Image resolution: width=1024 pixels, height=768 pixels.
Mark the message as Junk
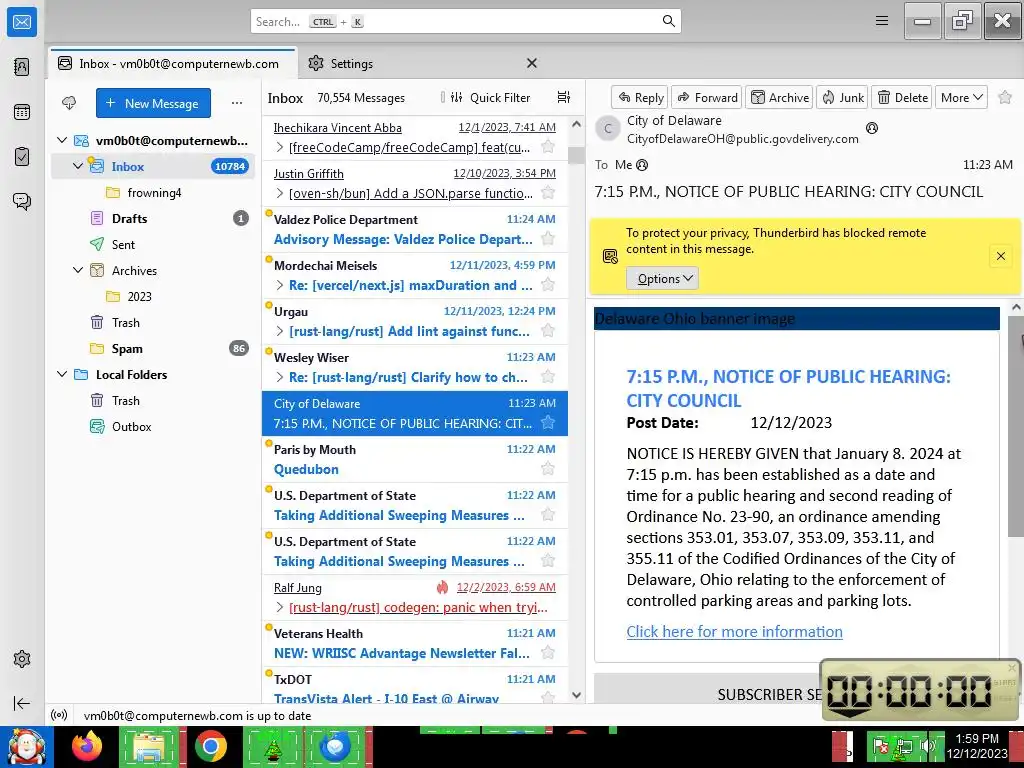(842, 97)
